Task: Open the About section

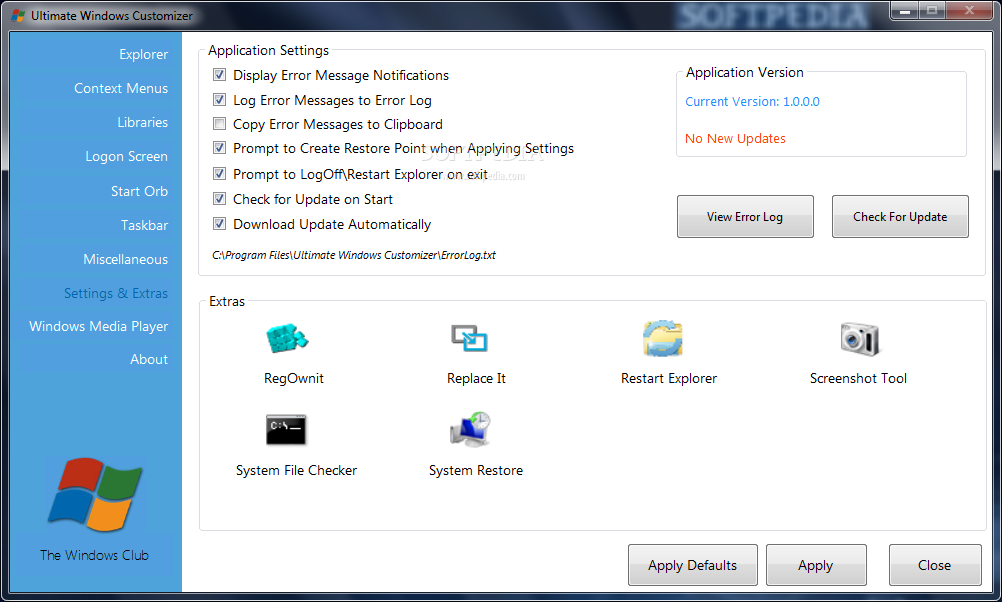Action: pyautogui.click(x=149, y=359)
